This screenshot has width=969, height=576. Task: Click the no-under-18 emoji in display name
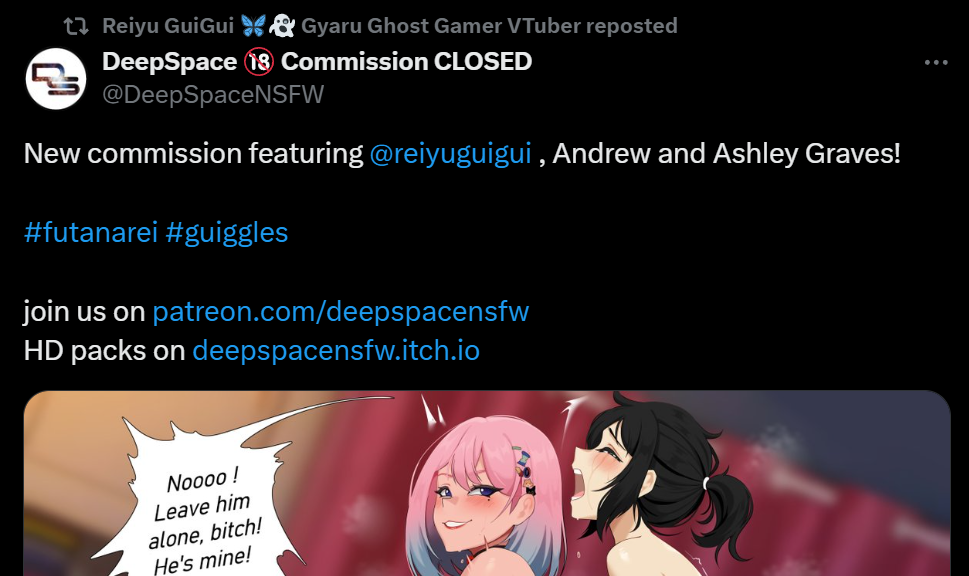(x=258, y=62)
